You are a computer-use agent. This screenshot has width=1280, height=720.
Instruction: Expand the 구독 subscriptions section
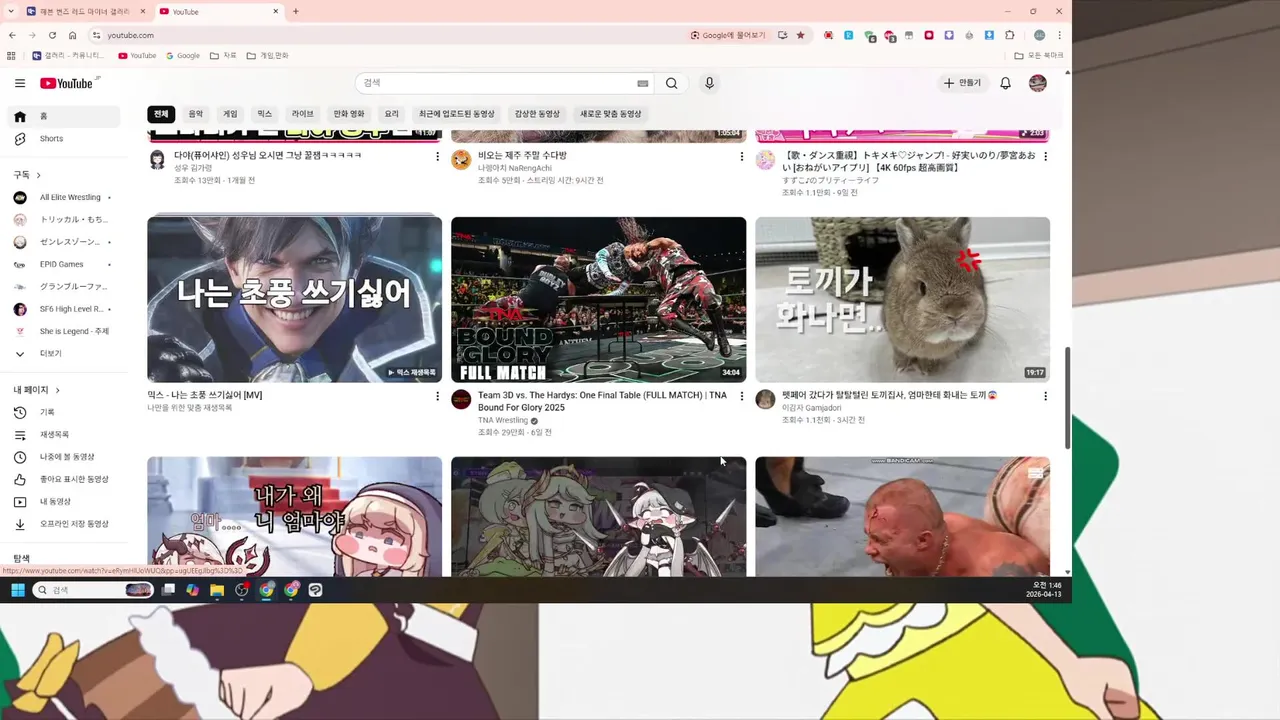(28, 175)
